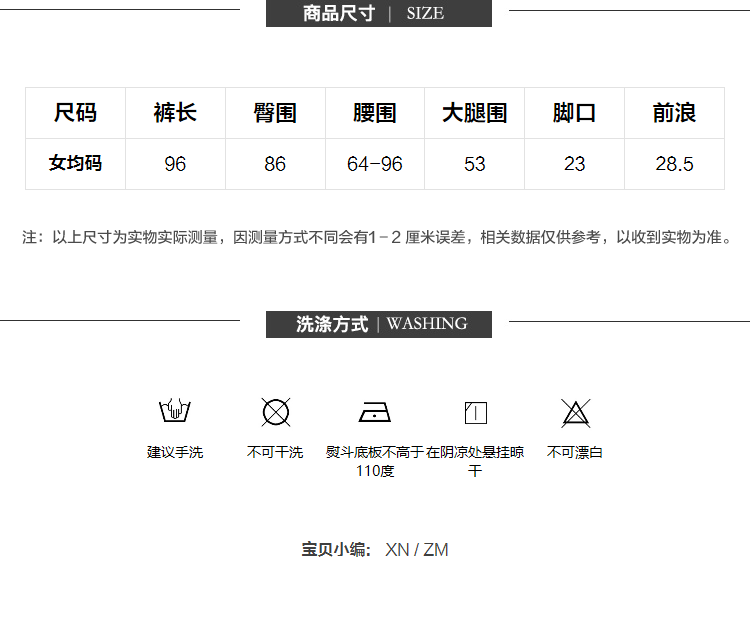
Task: Click the 建议手洗 label text
Action: [x=175, y=453]
